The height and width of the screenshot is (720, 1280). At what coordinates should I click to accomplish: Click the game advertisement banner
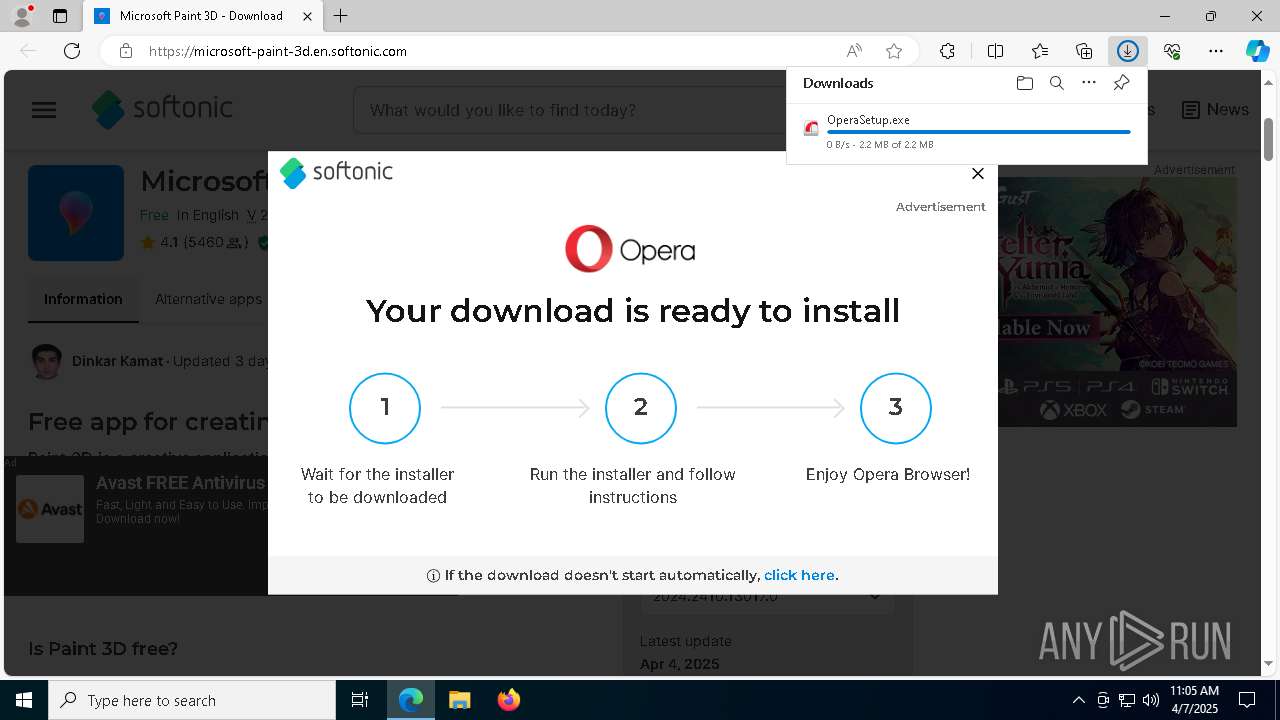(1117, 302)
